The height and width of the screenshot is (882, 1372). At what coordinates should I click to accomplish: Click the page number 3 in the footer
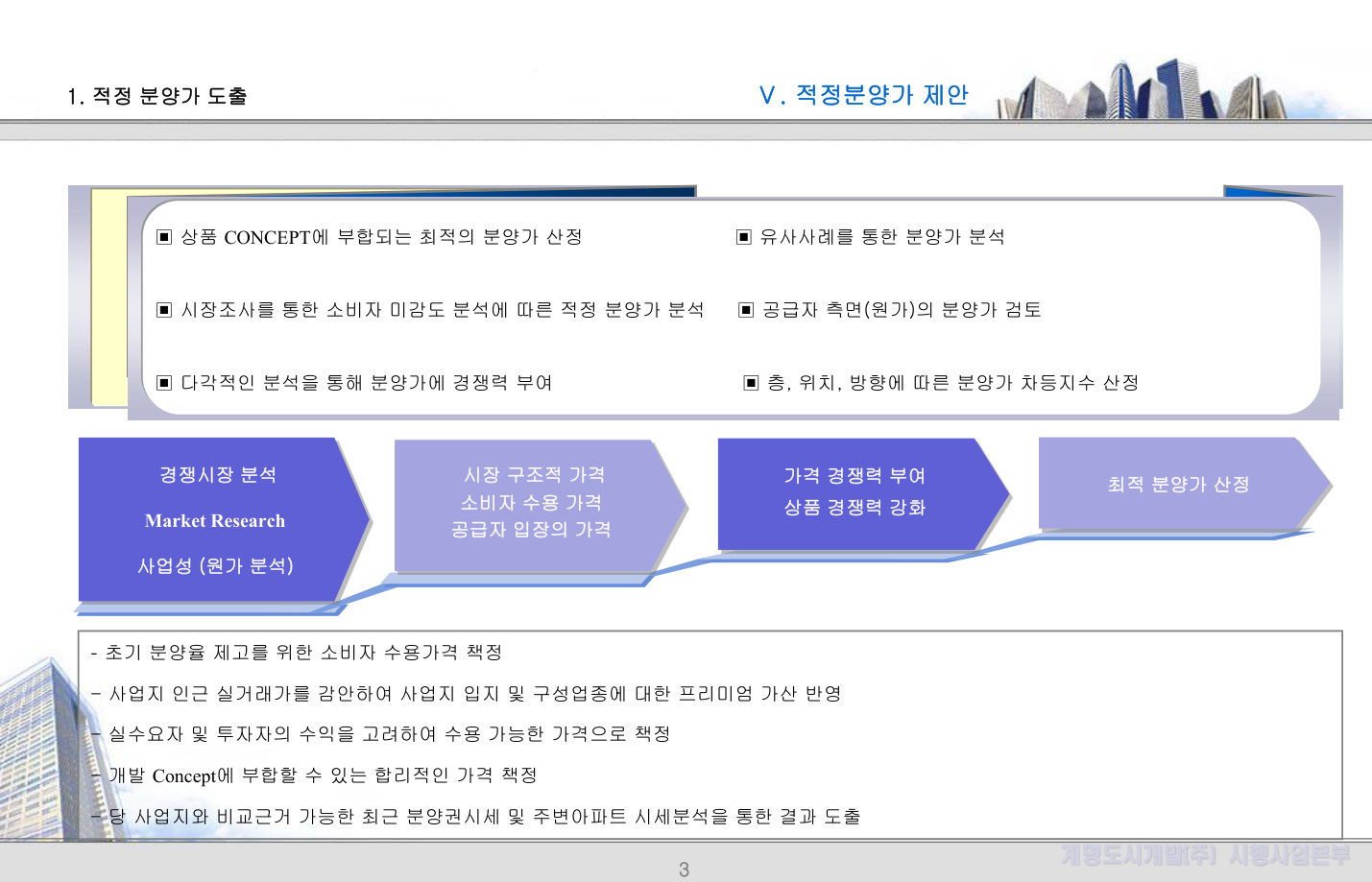click(x=684, y=870)
